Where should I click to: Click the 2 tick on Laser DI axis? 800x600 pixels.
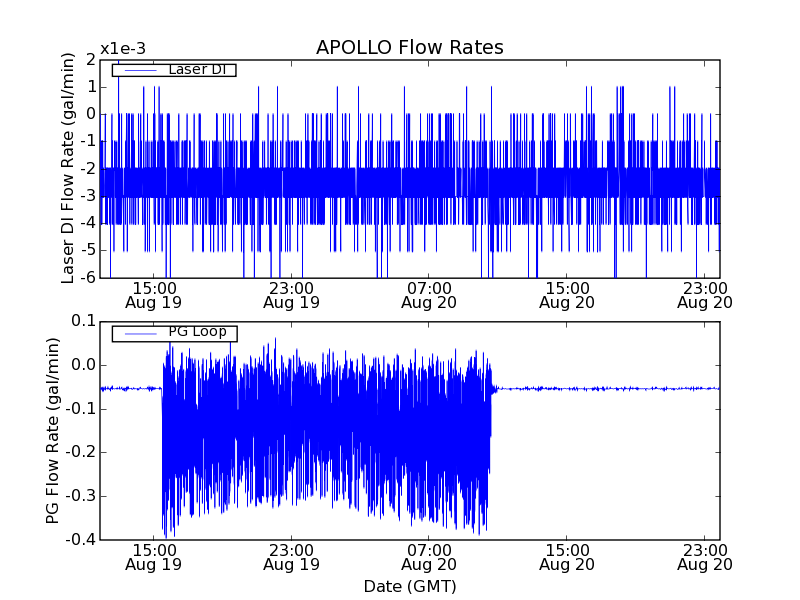(91, 60)
